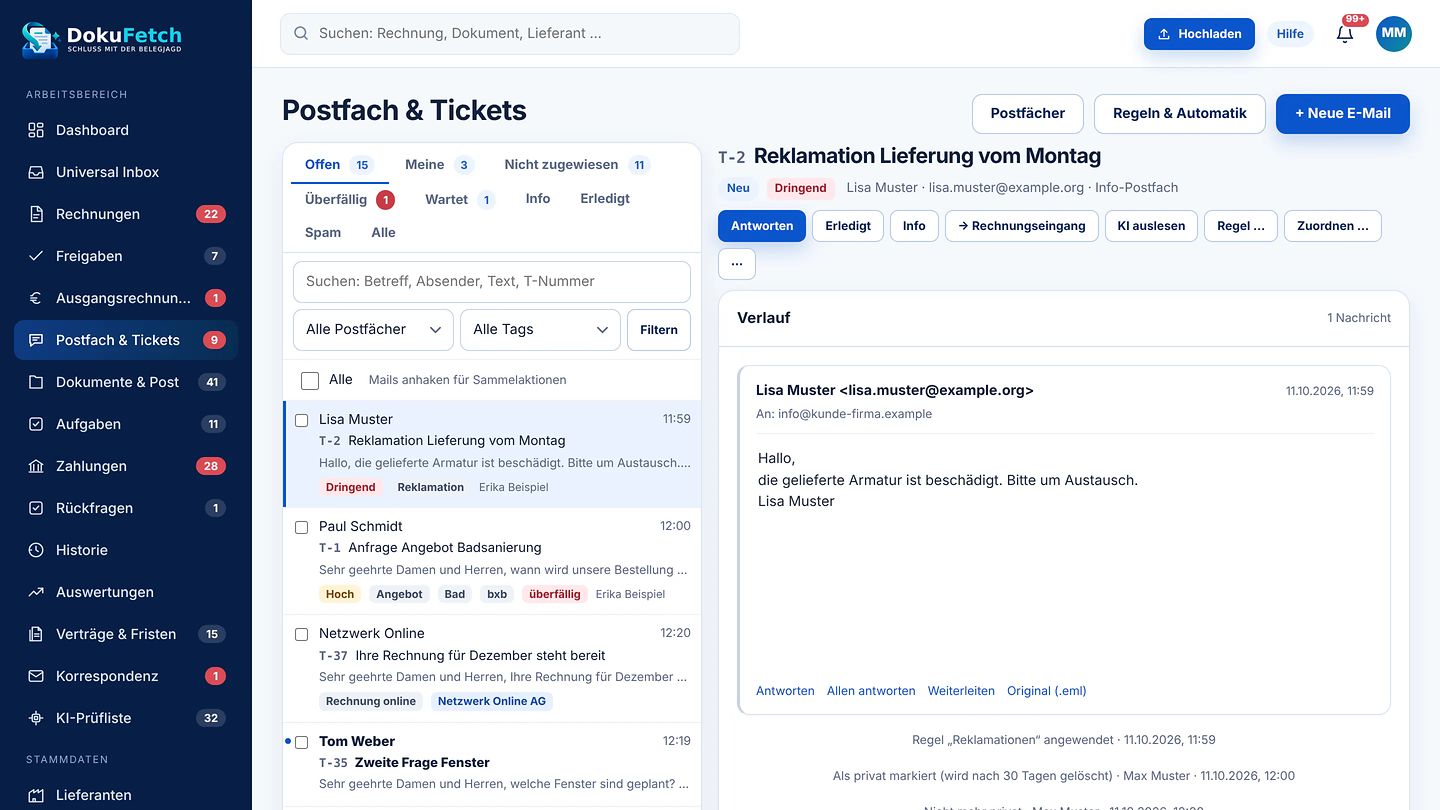Click the 'Regeln & Automatik' button
Viewport: 1440px width, 810px height.
1180,114
